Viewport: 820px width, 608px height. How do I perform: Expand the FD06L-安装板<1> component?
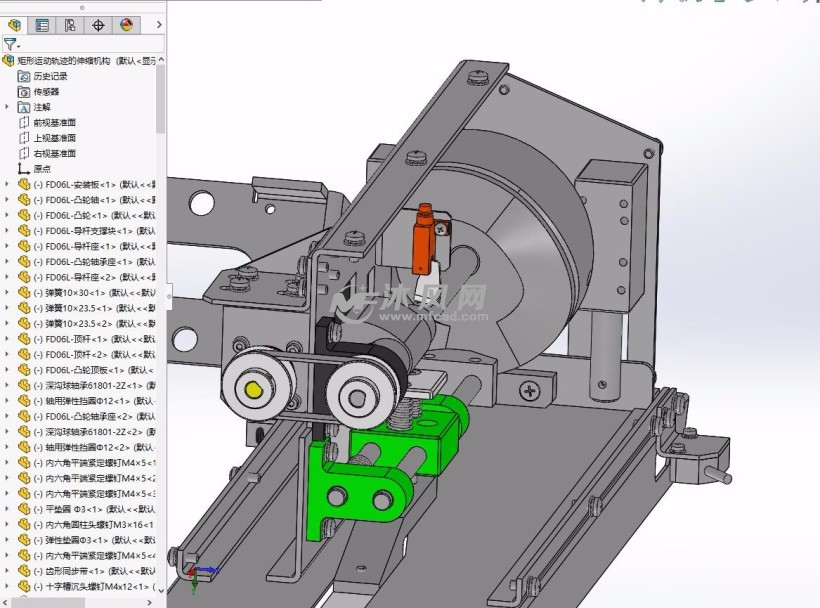[x=8, y=184]
